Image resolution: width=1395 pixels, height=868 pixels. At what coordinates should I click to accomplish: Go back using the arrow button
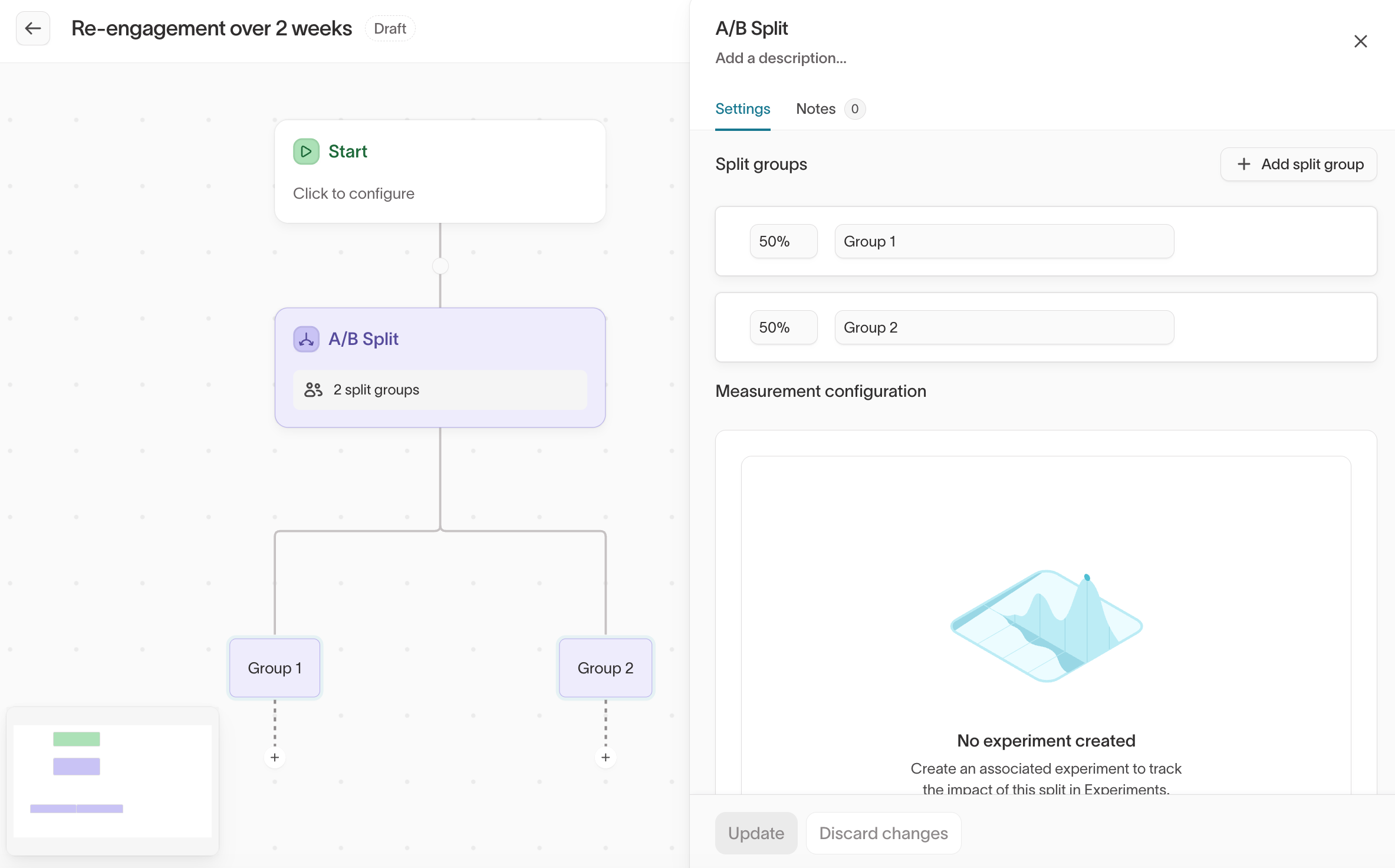click(33, 28)
